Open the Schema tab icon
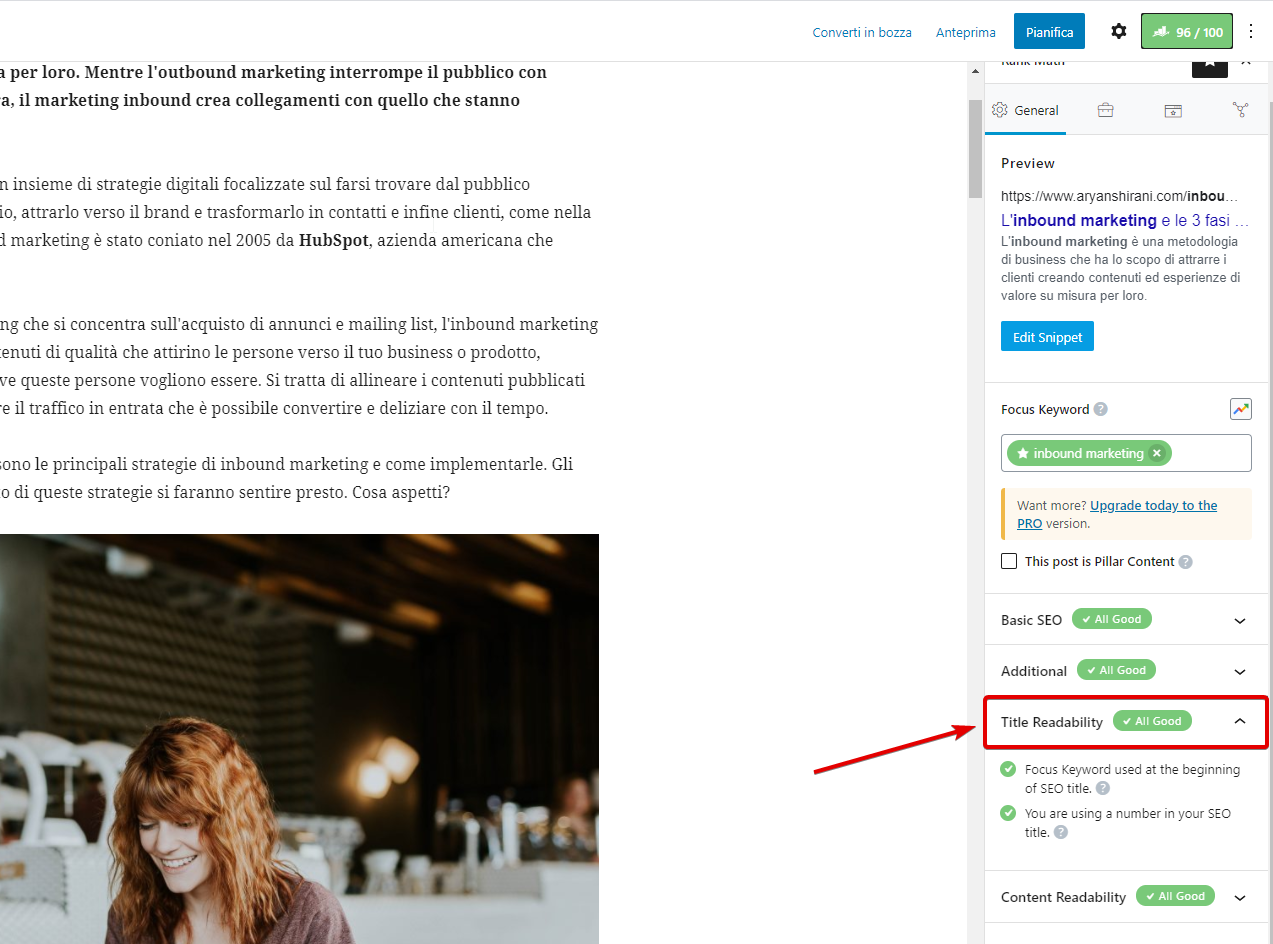The height and width of the screenshot is (944, 1273). click(1173, 110)
